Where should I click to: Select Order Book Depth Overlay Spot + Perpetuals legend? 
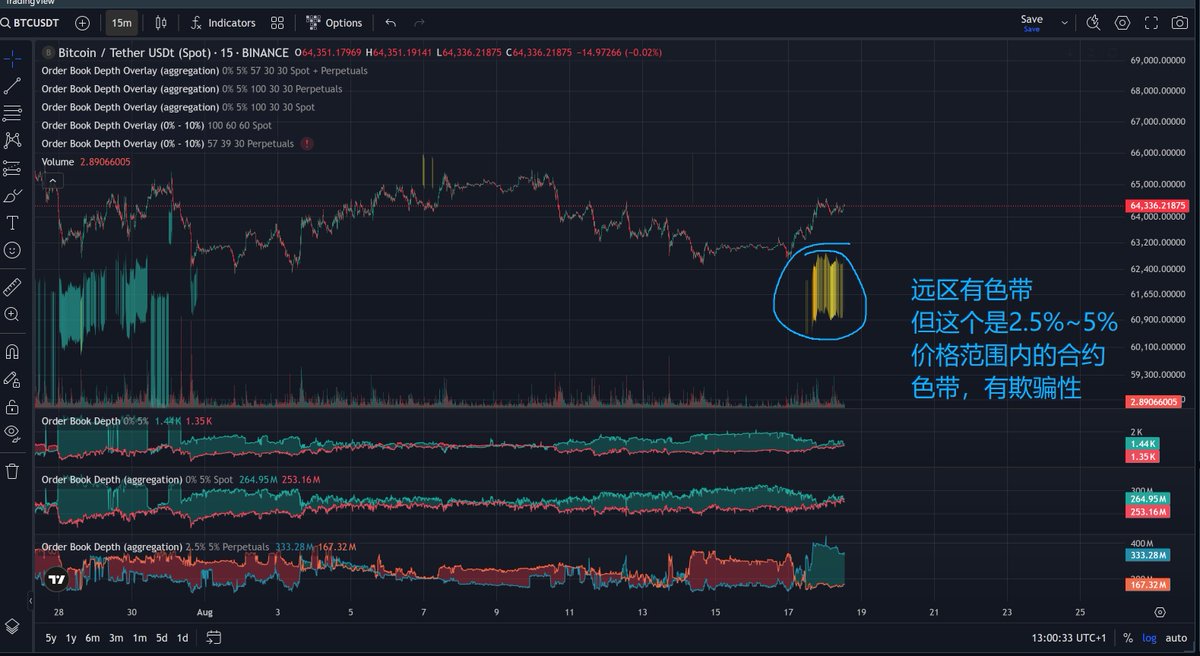point(204,71)
